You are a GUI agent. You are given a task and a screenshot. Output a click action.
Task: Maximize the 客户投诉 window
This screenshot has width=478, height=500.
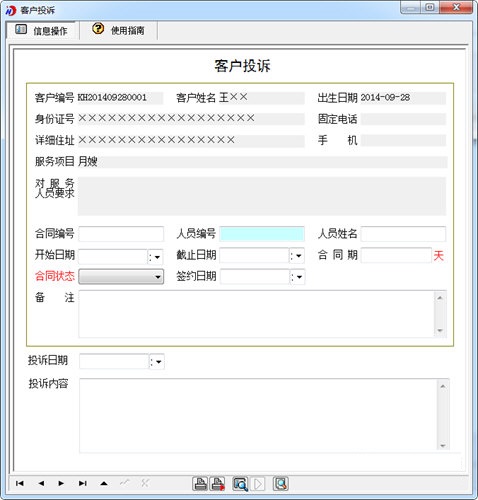(430, 7)
